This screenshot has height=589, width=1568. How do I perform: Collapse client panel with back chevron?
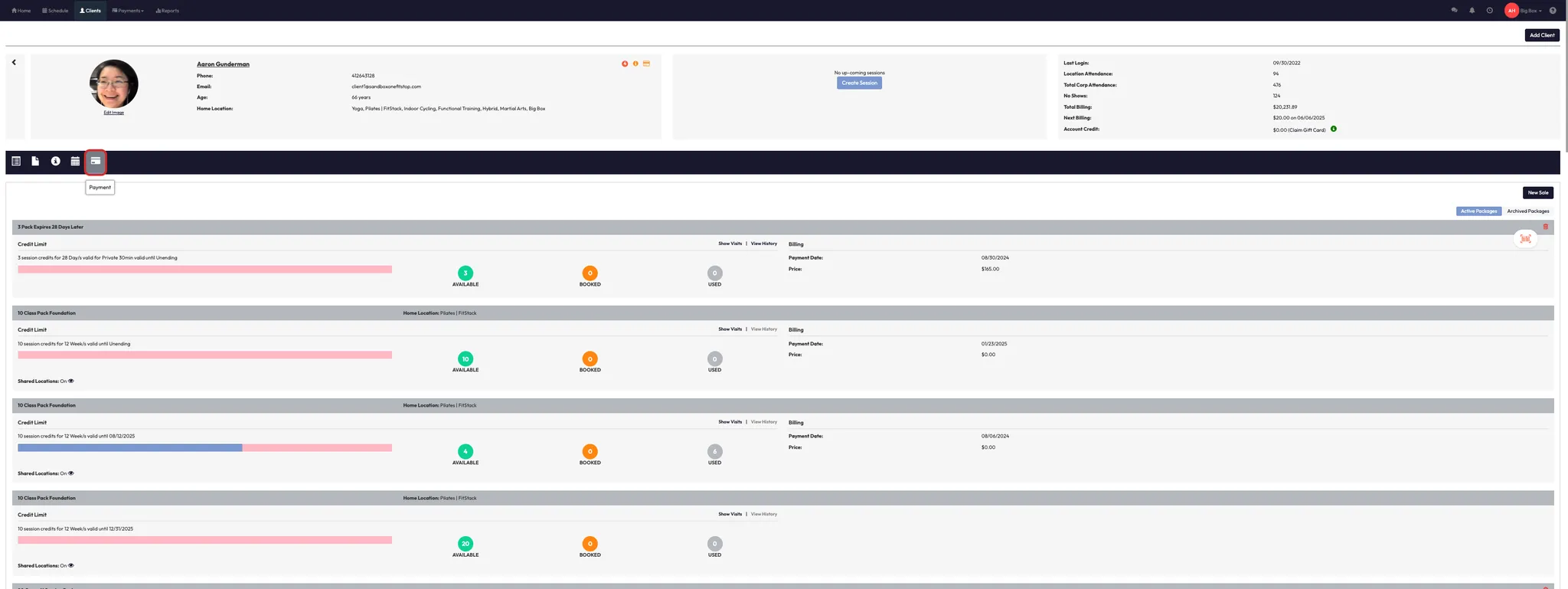(14, 63)
